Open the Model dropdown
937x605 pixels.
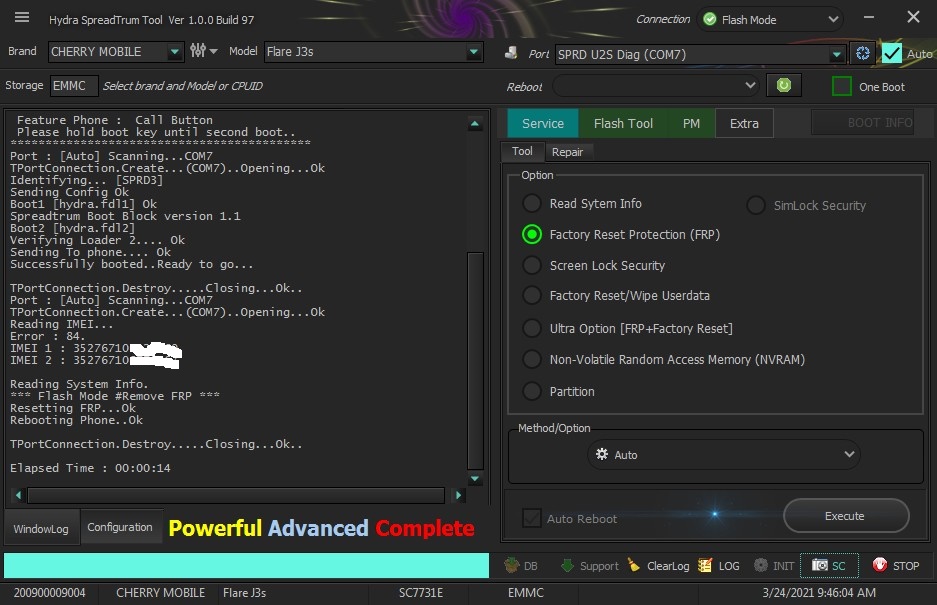474,51
